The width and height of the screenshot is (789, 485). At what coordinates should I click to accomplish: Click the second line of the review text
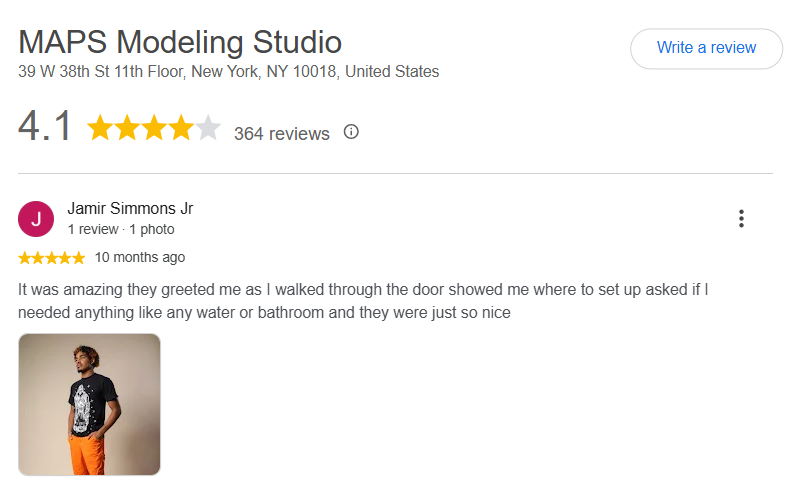pos(264,313)
